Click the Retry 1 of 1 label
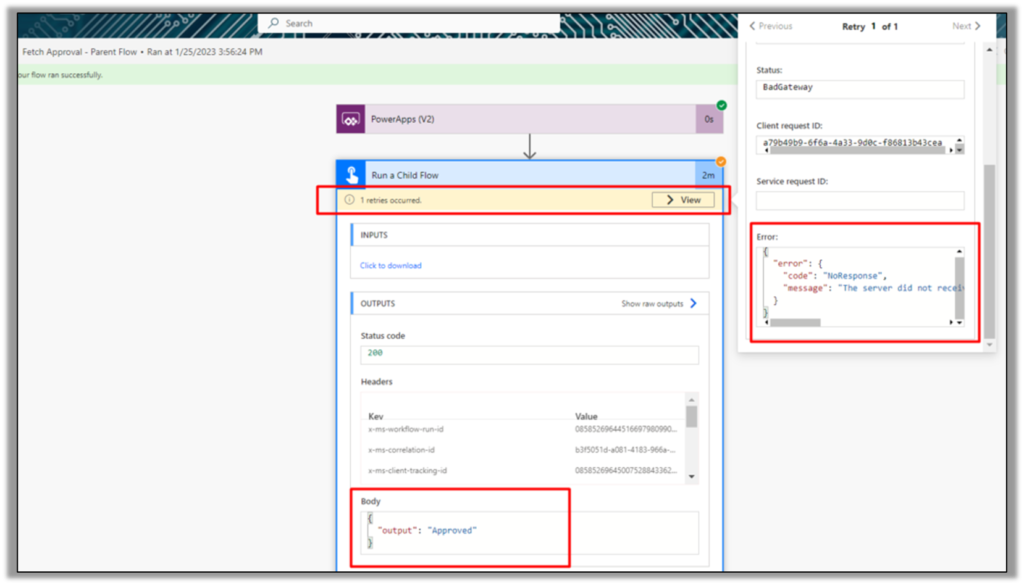1024x585 pixels. (870, 26)
